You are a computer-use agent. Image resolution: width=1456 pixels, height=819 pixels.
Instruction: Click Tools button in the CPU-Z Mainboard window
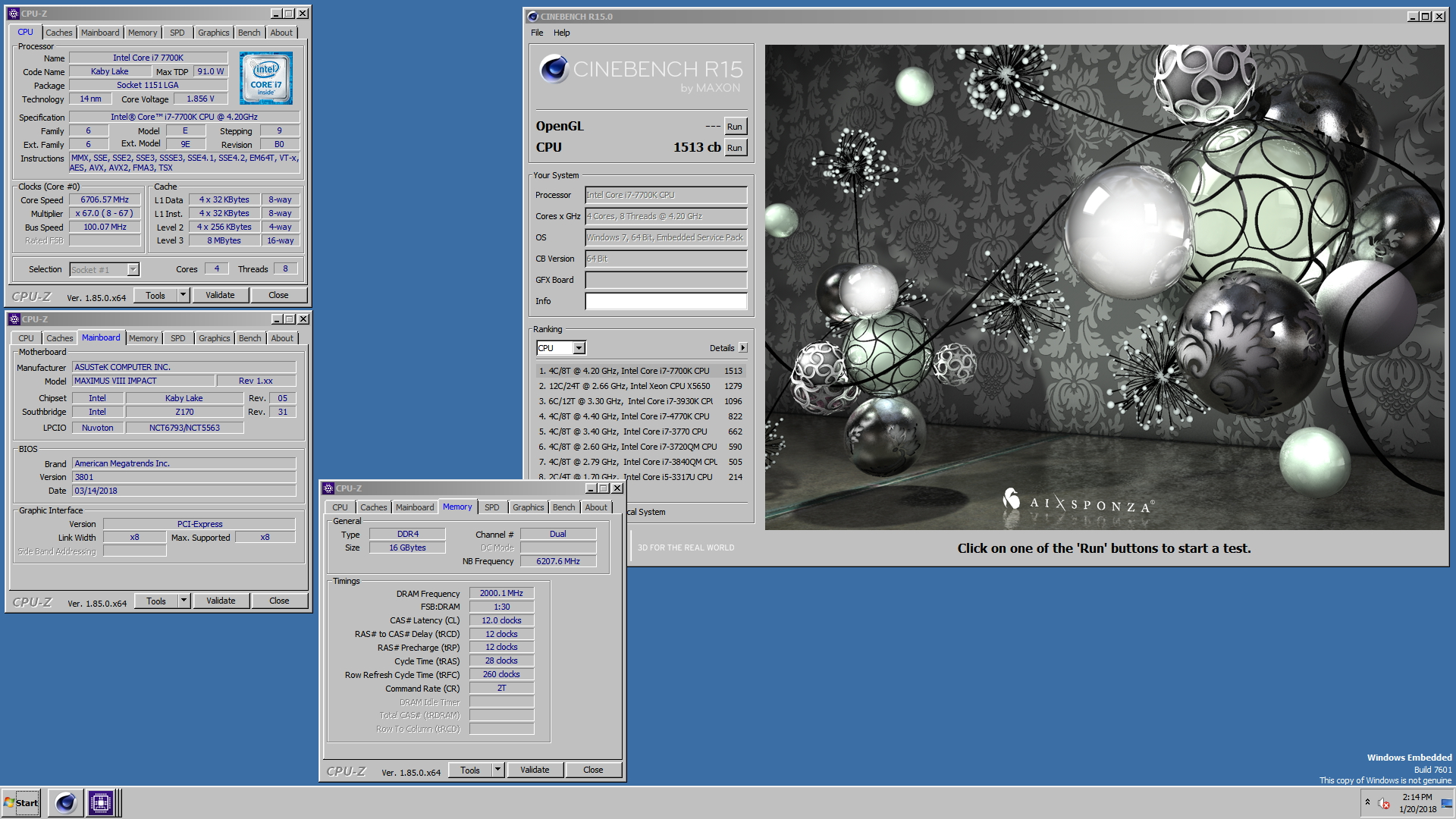(156, 601)
